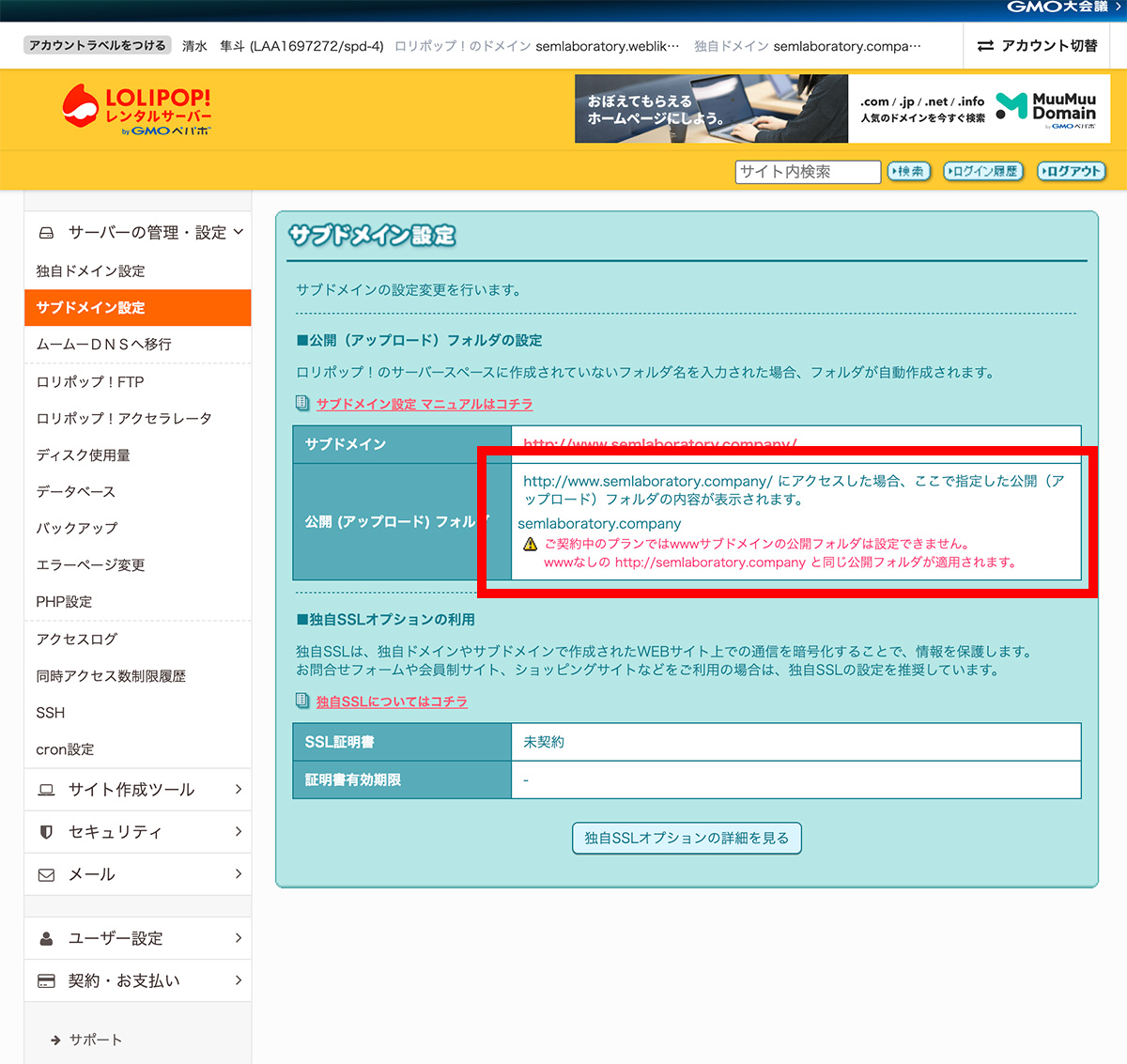Open PHP設定 from the sidebar menu

click(64, 601)
